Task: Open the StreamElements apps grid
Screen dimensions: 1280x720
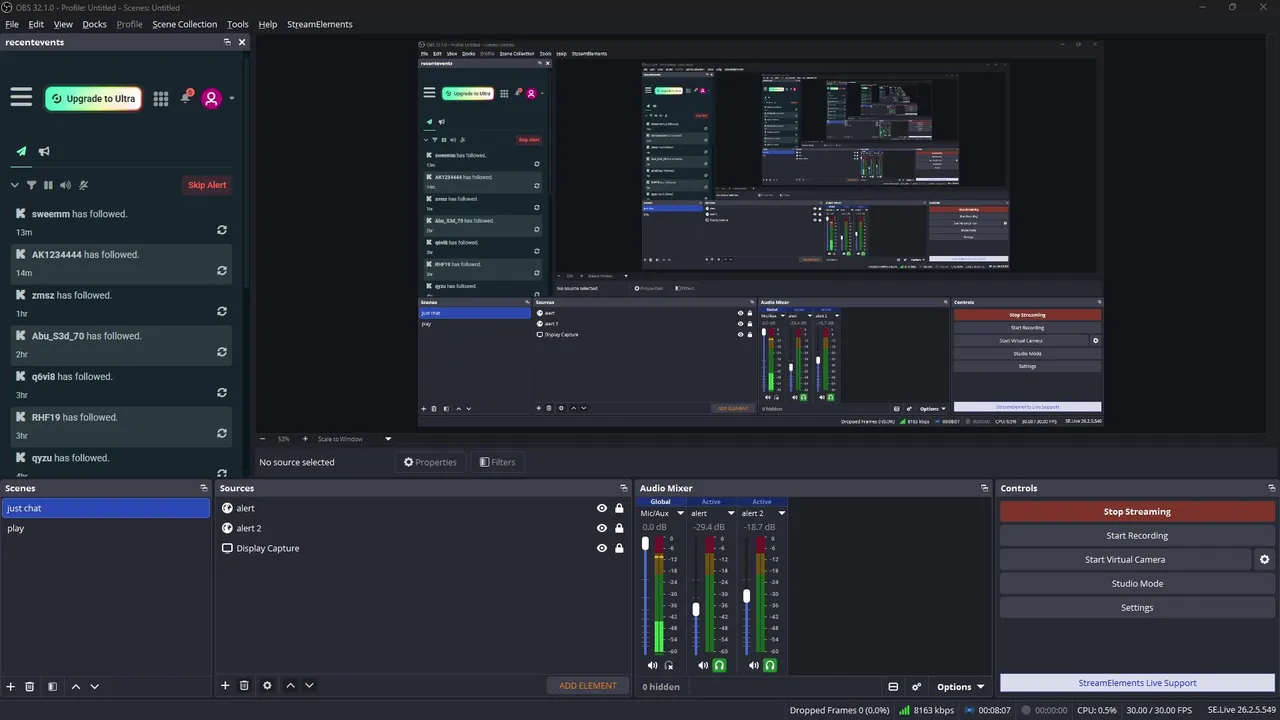Action: (x=161, y=98)
